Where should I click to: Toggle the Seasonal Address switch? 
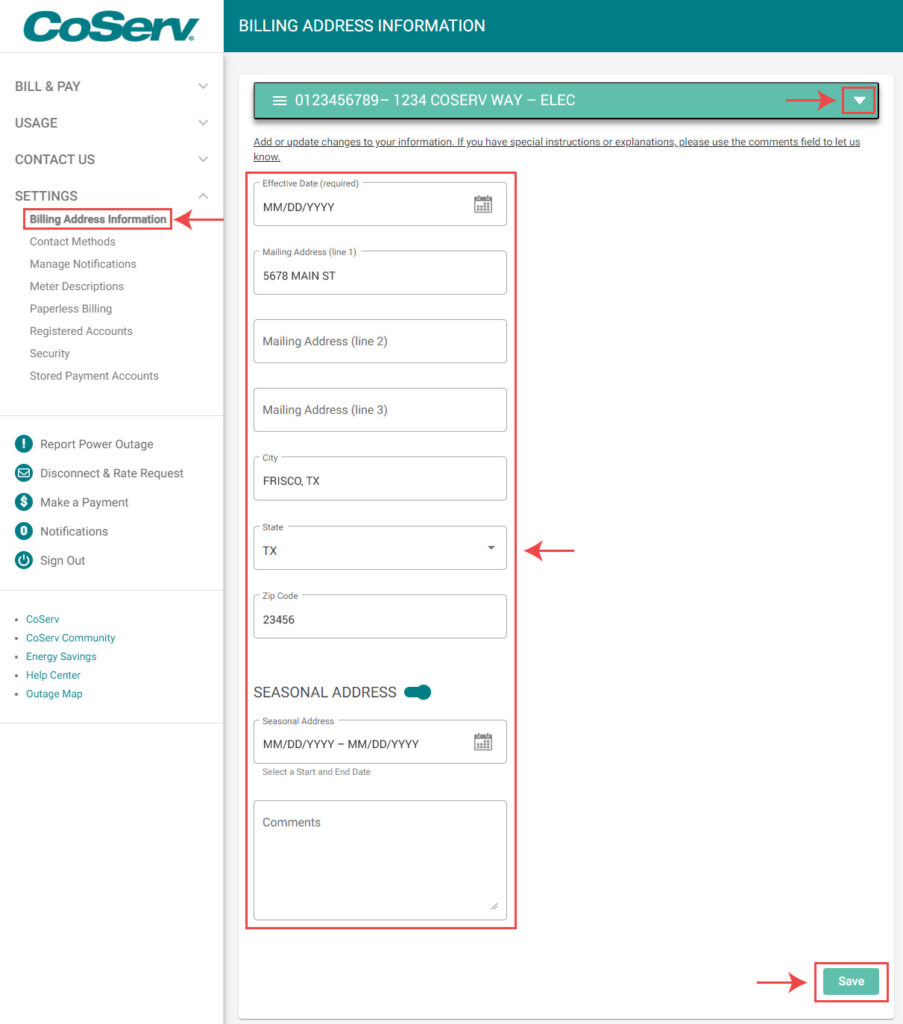tap(418, 692)
